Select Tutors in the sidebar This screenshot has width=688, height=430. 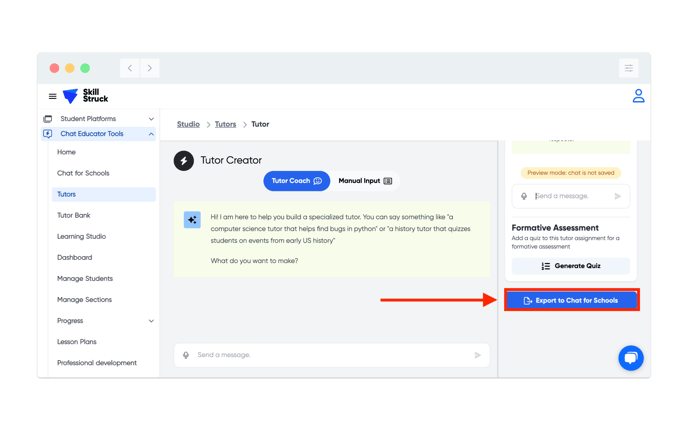104,194
